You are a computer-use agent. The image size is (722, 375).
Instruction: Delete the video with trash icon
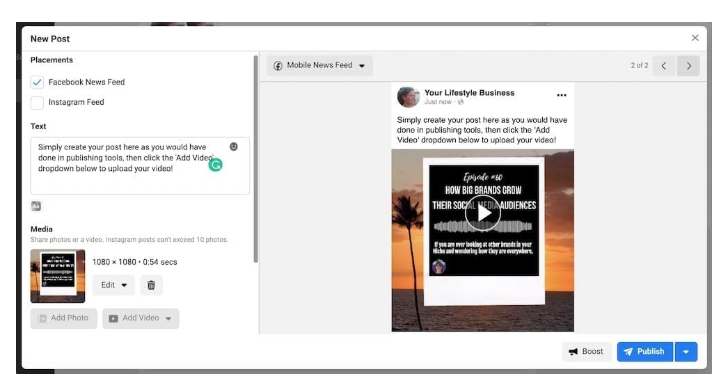click(x=151, y=285)
